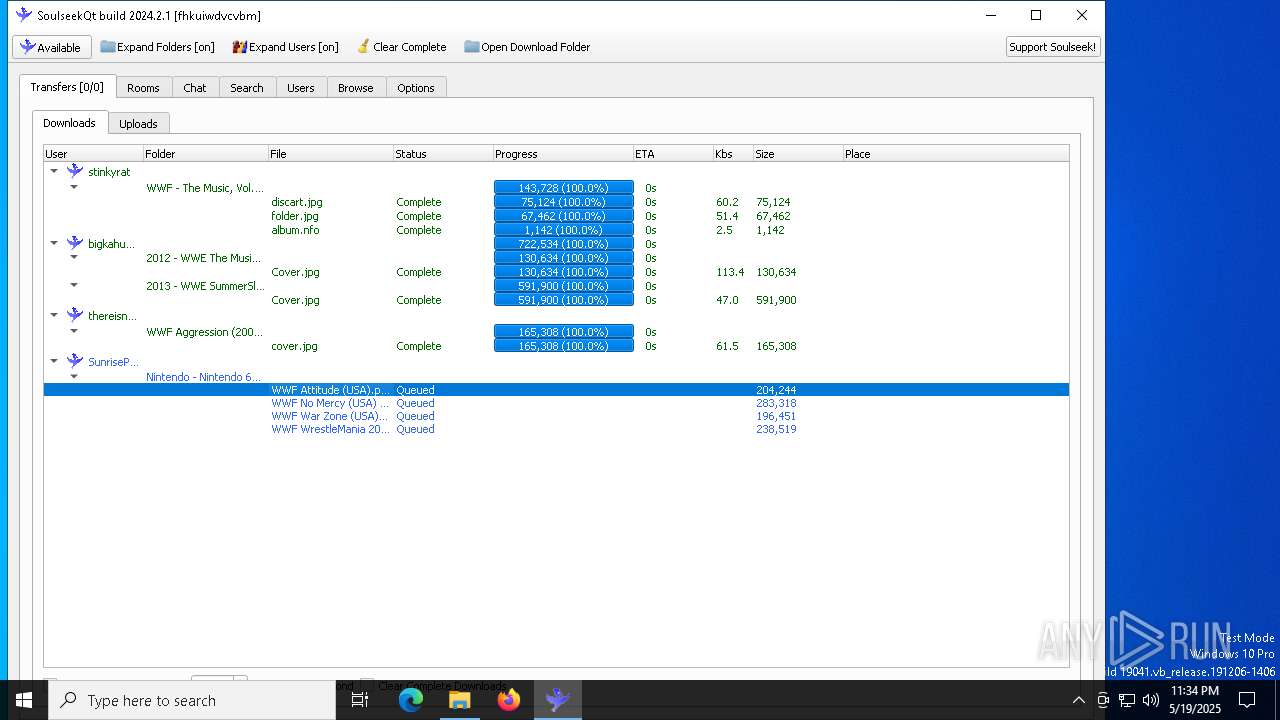Image resolution: width=1280 pixels, height=720 pixels.
Task: Click the Available status bird icon
Action: [28, 47]
